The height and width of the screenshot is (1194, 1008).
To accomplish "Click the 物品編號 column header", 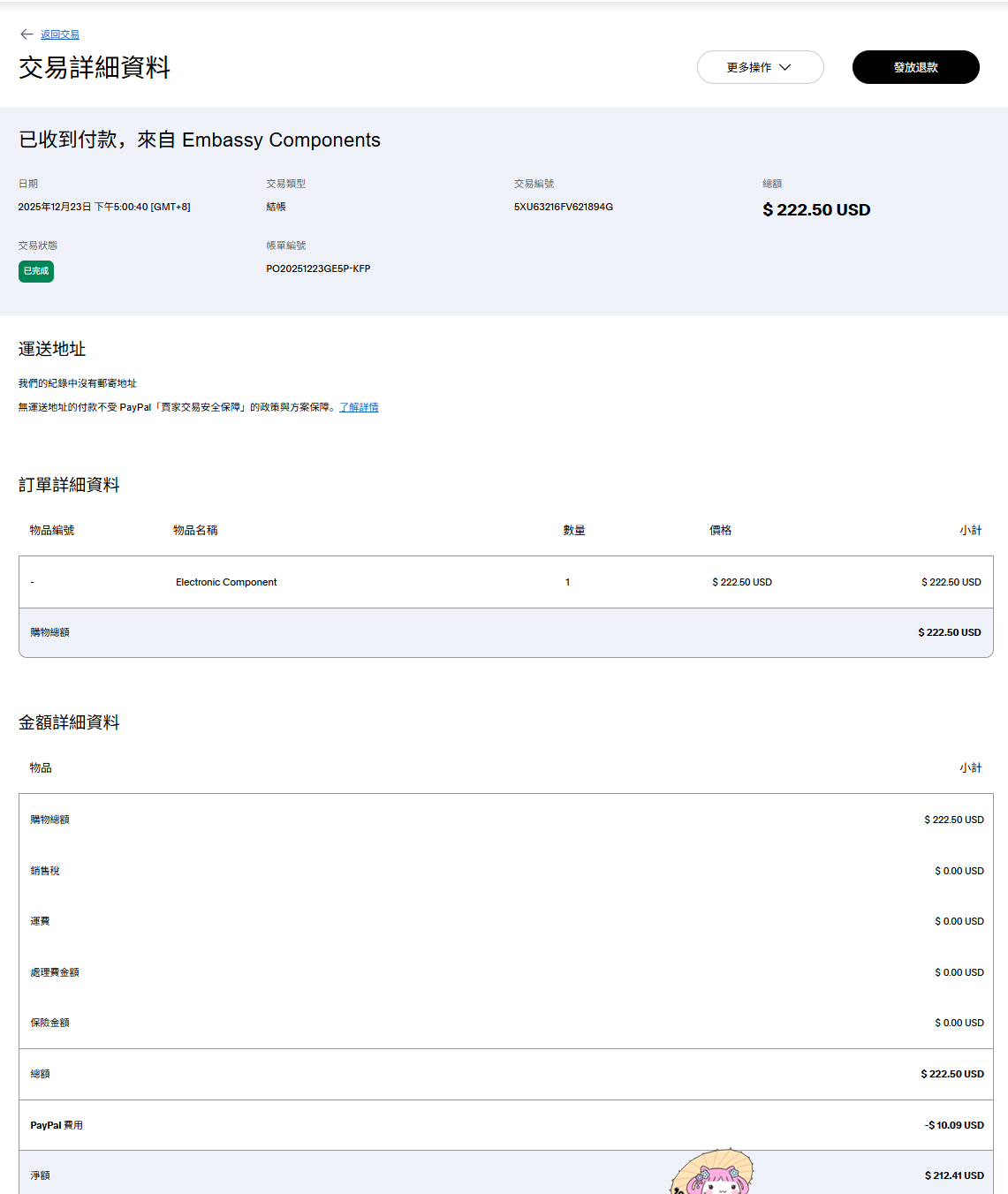I will (x=52, y=530).
